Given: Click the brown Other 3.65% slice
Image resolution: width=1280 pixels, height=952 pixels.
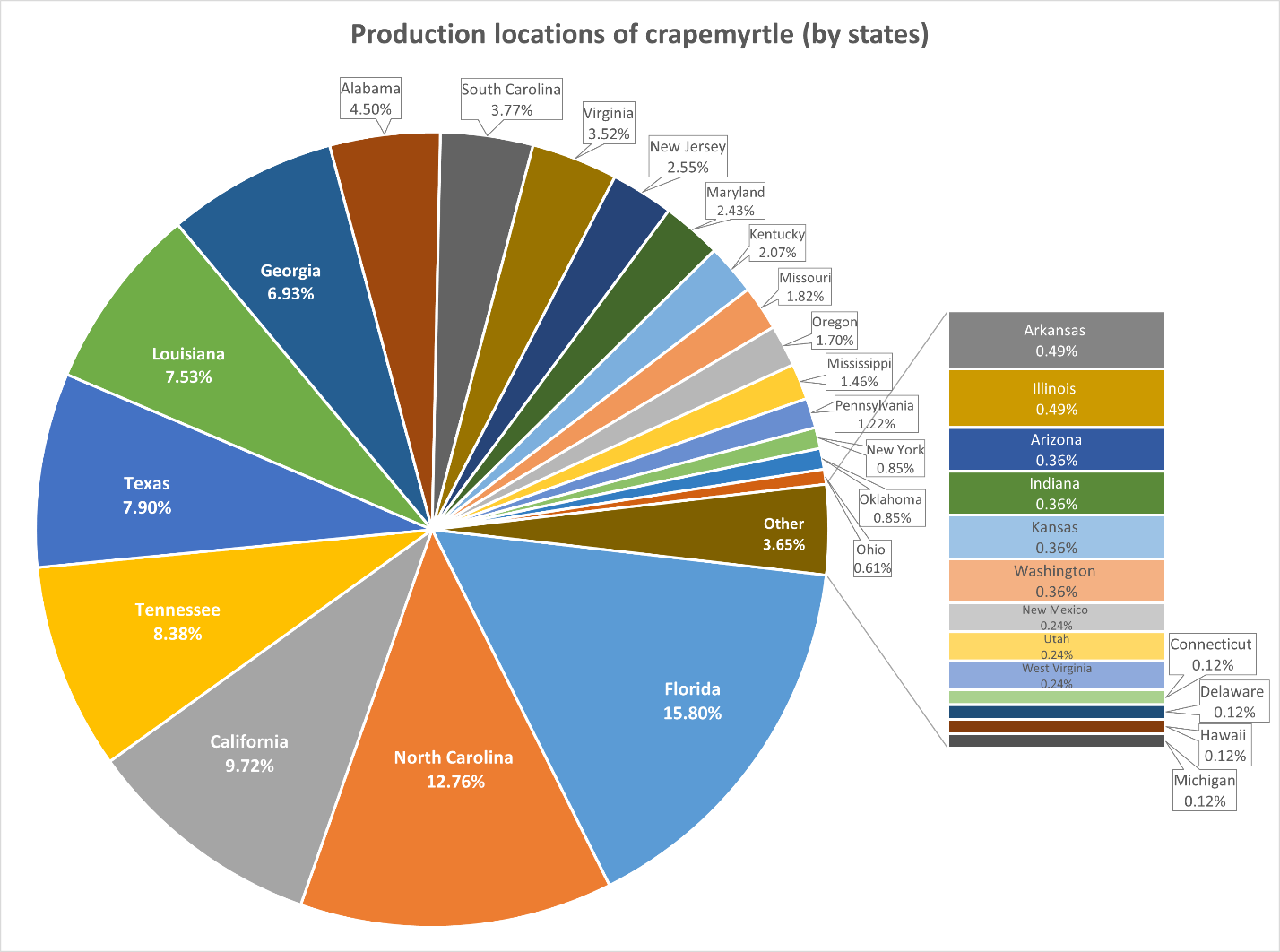Looking at the screenshot, I should 783,534.
